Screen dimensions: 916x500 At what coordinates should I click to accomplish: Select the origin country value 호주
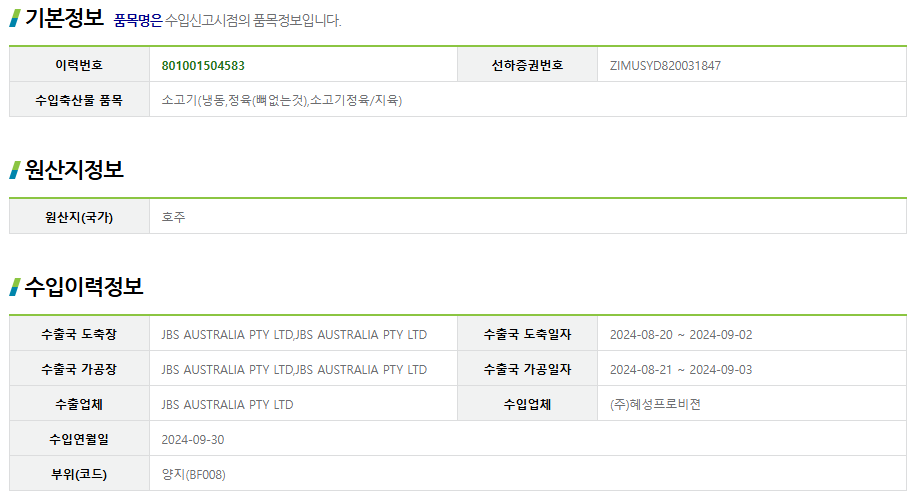[x=174, y=217]
